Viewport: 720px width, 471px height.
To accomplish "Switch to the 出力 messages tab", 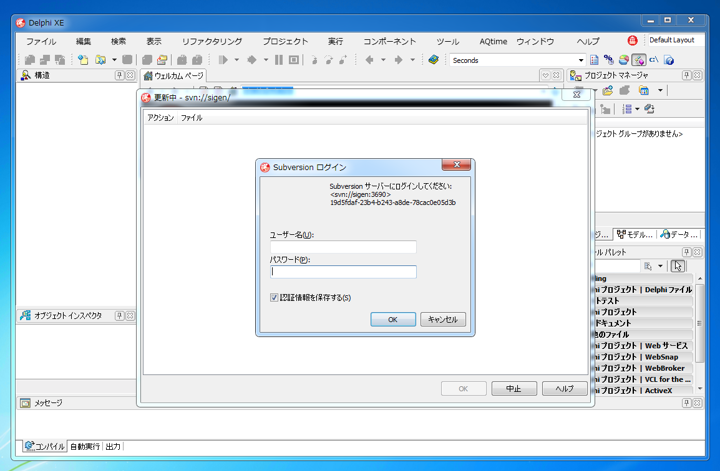I will point(113,446).
